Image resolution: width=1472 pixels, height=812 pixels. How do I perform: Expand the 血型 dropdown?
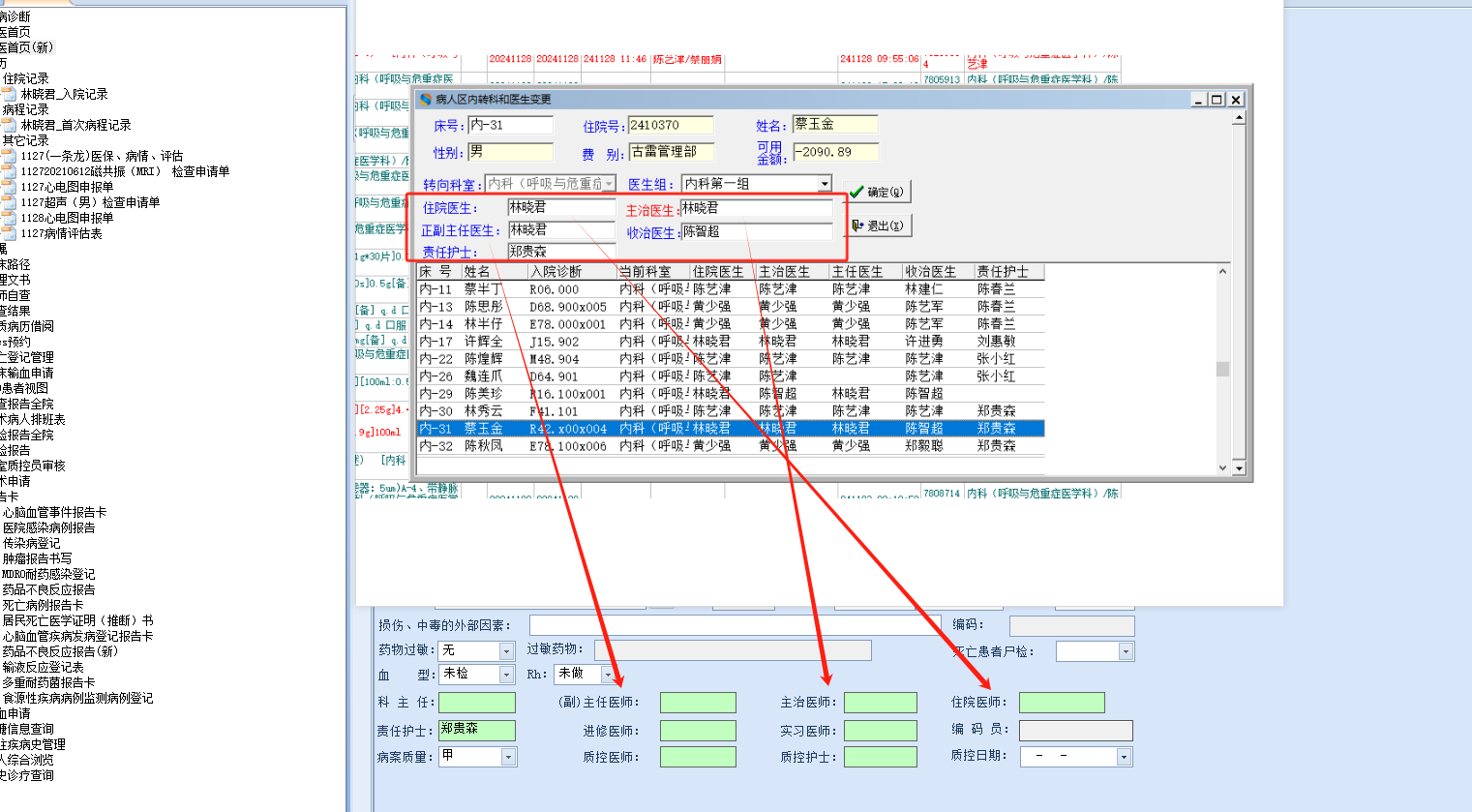click(506, 674)
